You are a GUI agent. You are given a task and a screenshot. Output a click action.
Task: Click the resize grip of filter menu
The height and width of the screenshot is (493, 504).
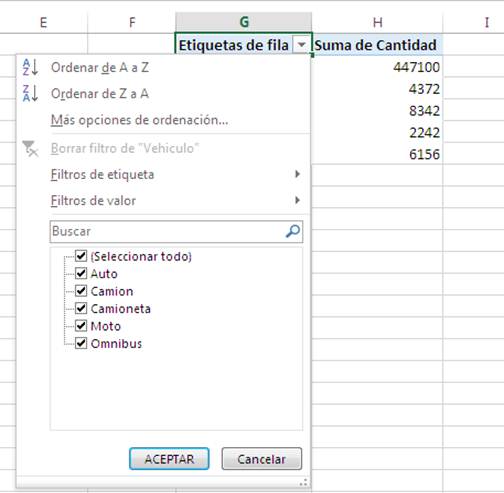[304, 482]
